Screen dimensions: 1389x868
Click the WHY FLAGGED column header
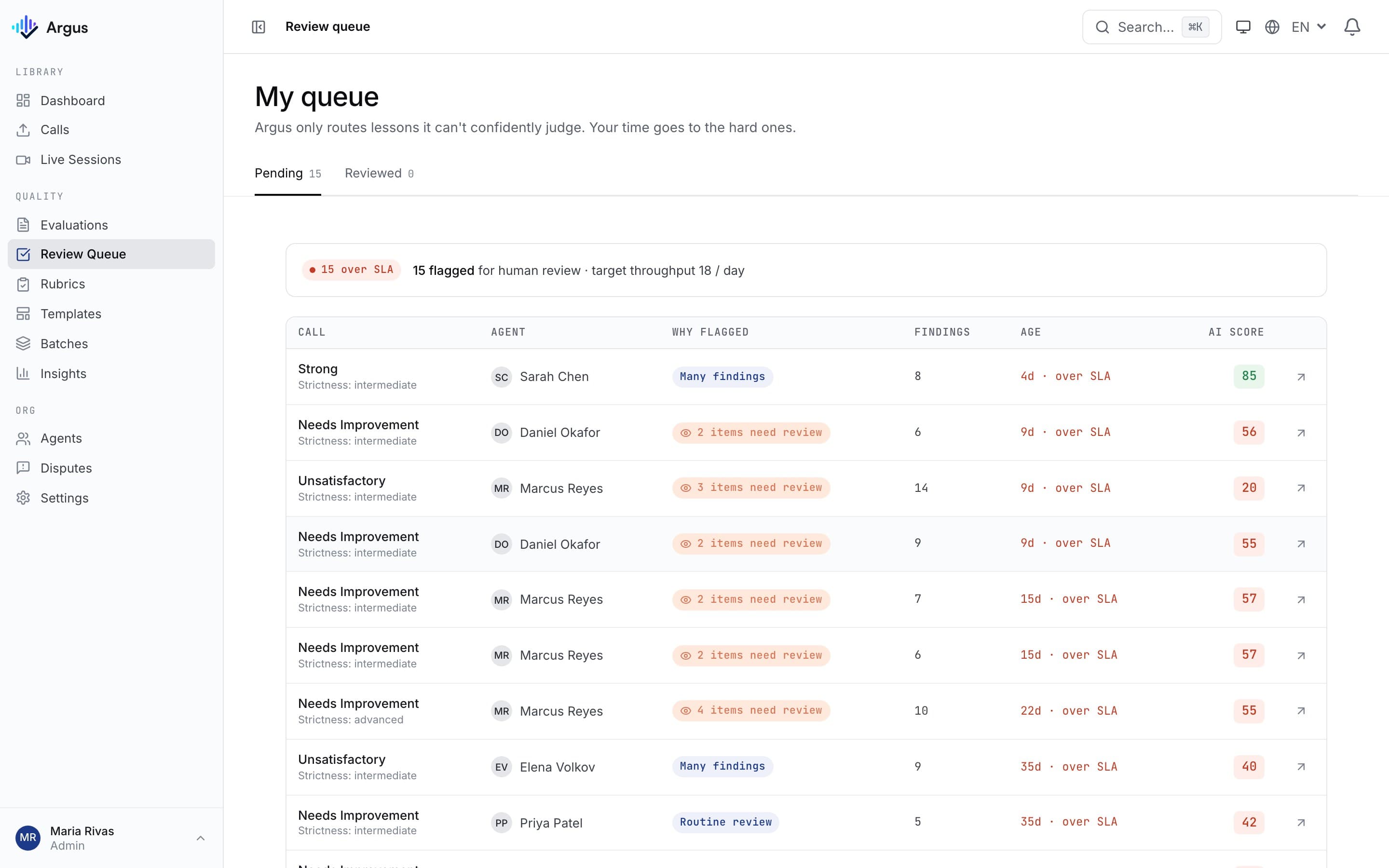tap(710, 332)
